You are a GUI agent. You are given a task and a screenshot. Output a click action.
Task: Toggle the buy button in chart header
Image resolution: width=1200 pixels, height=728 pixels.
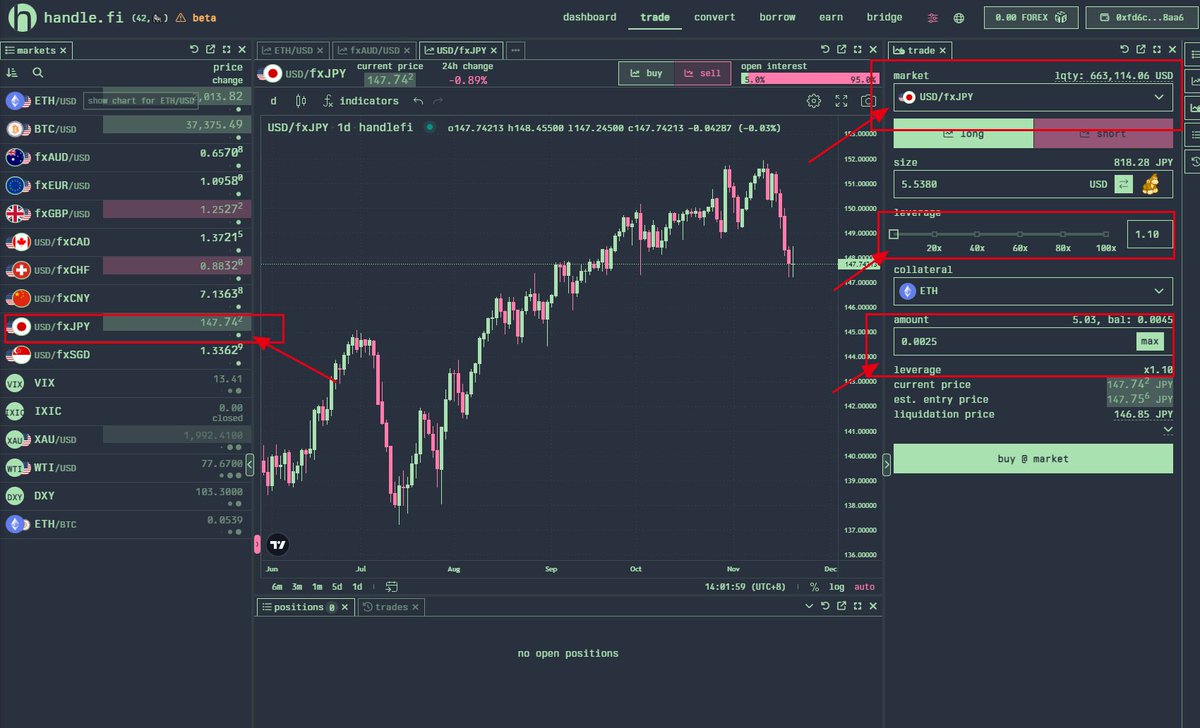tap(646, 73)
